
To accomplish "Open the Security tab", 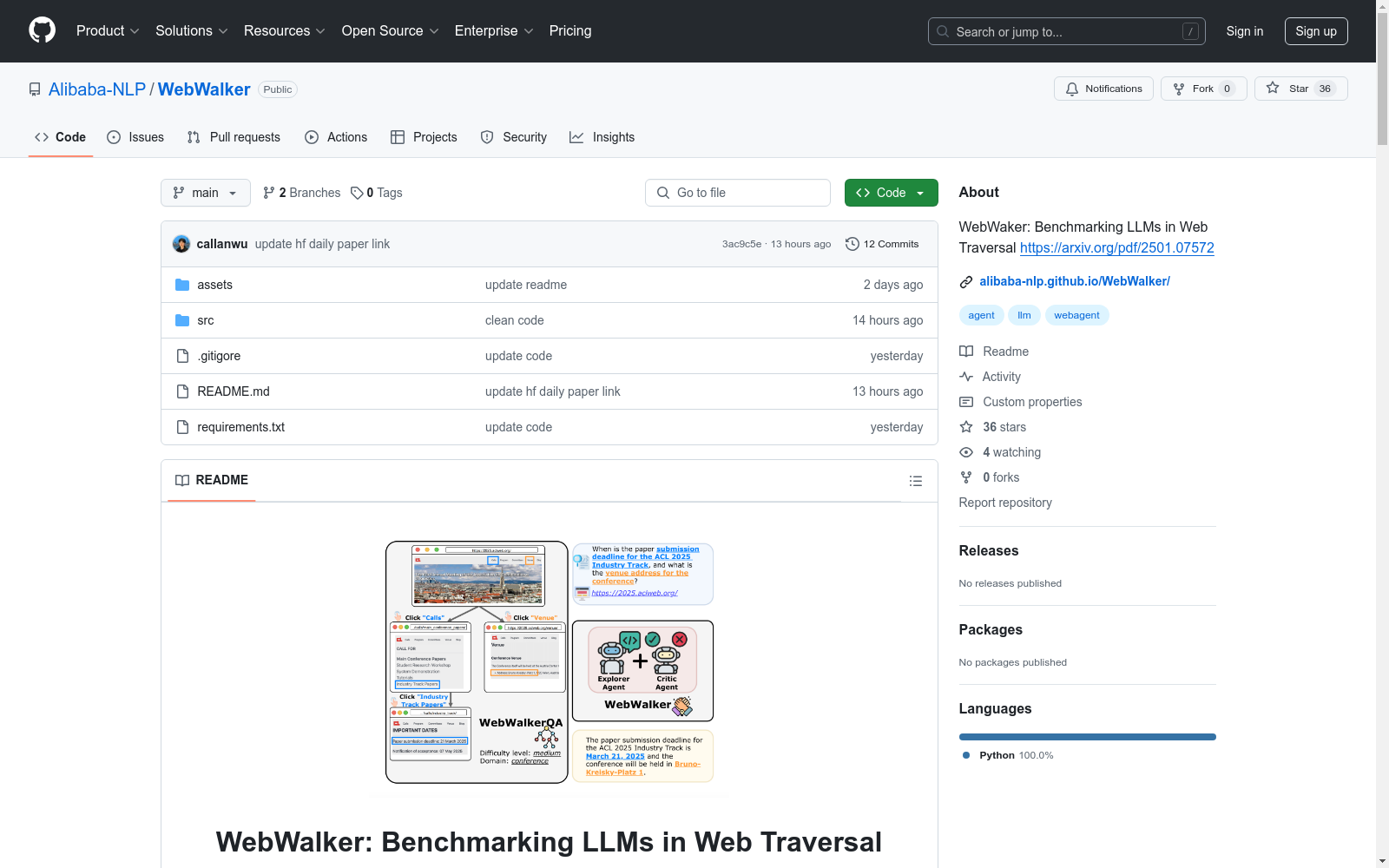I will pos(514,137).
